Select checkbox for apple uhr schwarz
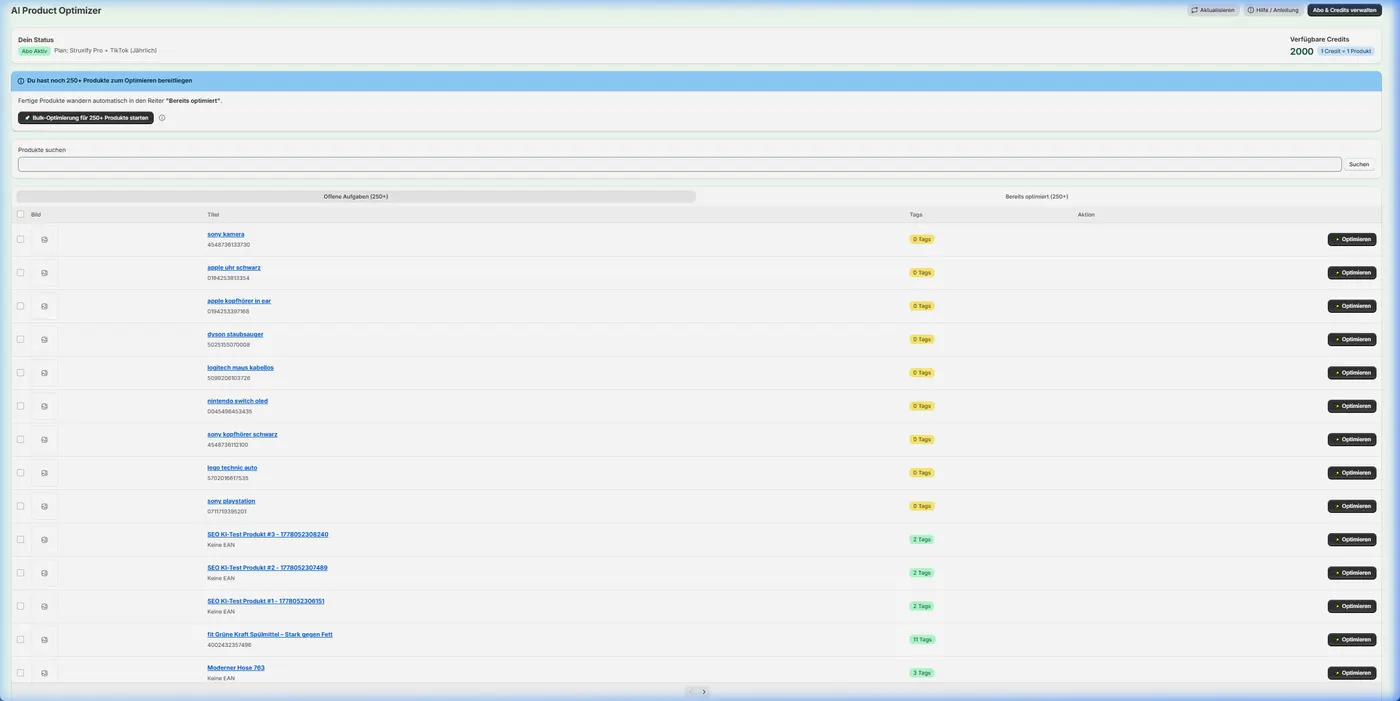 pyautogui.click(x=20, y=272)
